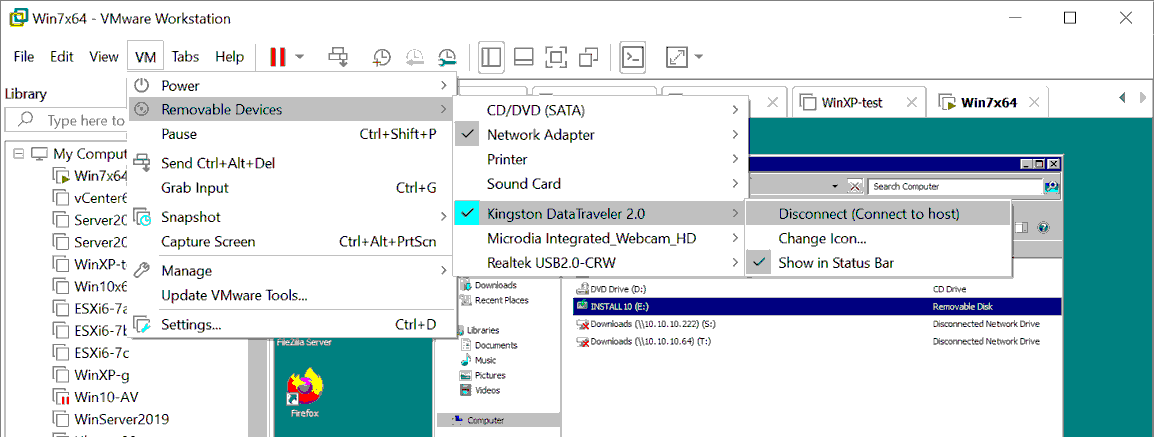Screen dimensions: 1154x437
Task: Expand the CD/DVD (SATA) submenu
Action: pos(600,110)
